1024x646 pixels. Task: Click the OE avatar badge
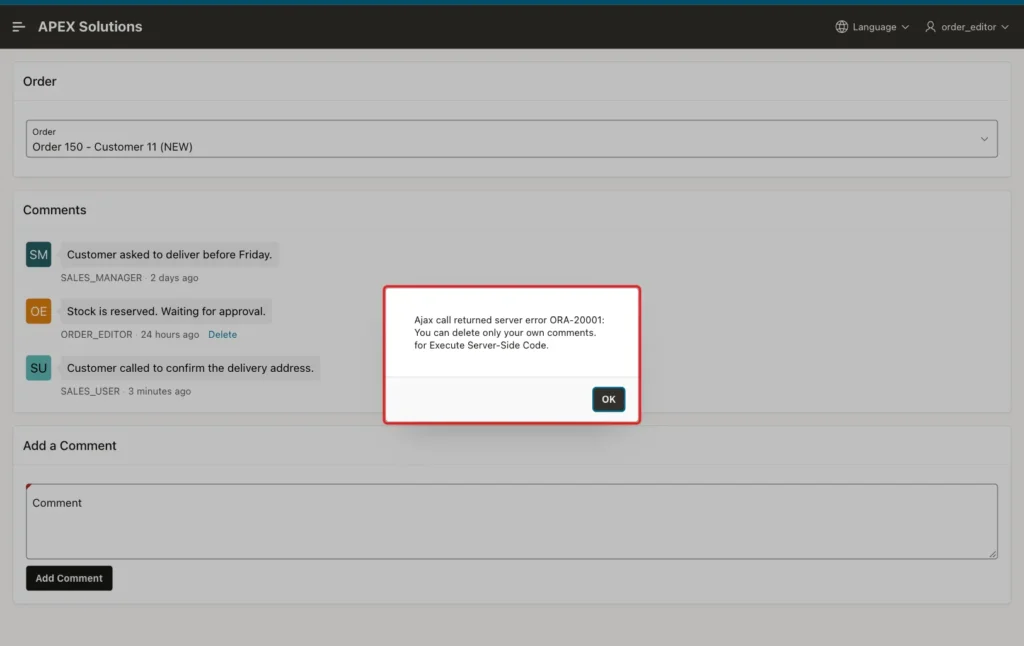[39, 312]
